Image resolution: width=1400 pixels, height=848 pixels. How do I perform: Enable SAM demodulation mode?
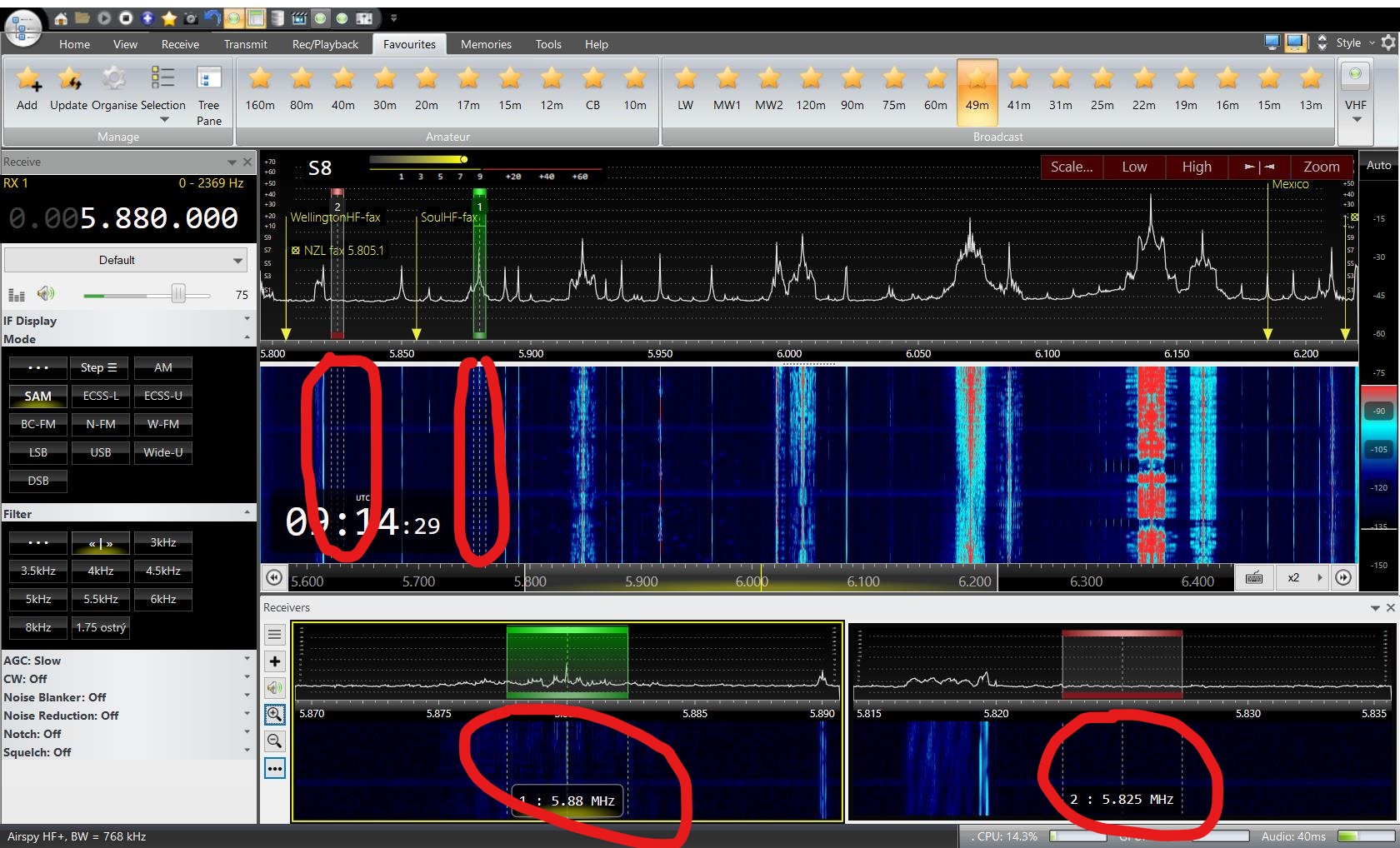click(x=38, y=397)
